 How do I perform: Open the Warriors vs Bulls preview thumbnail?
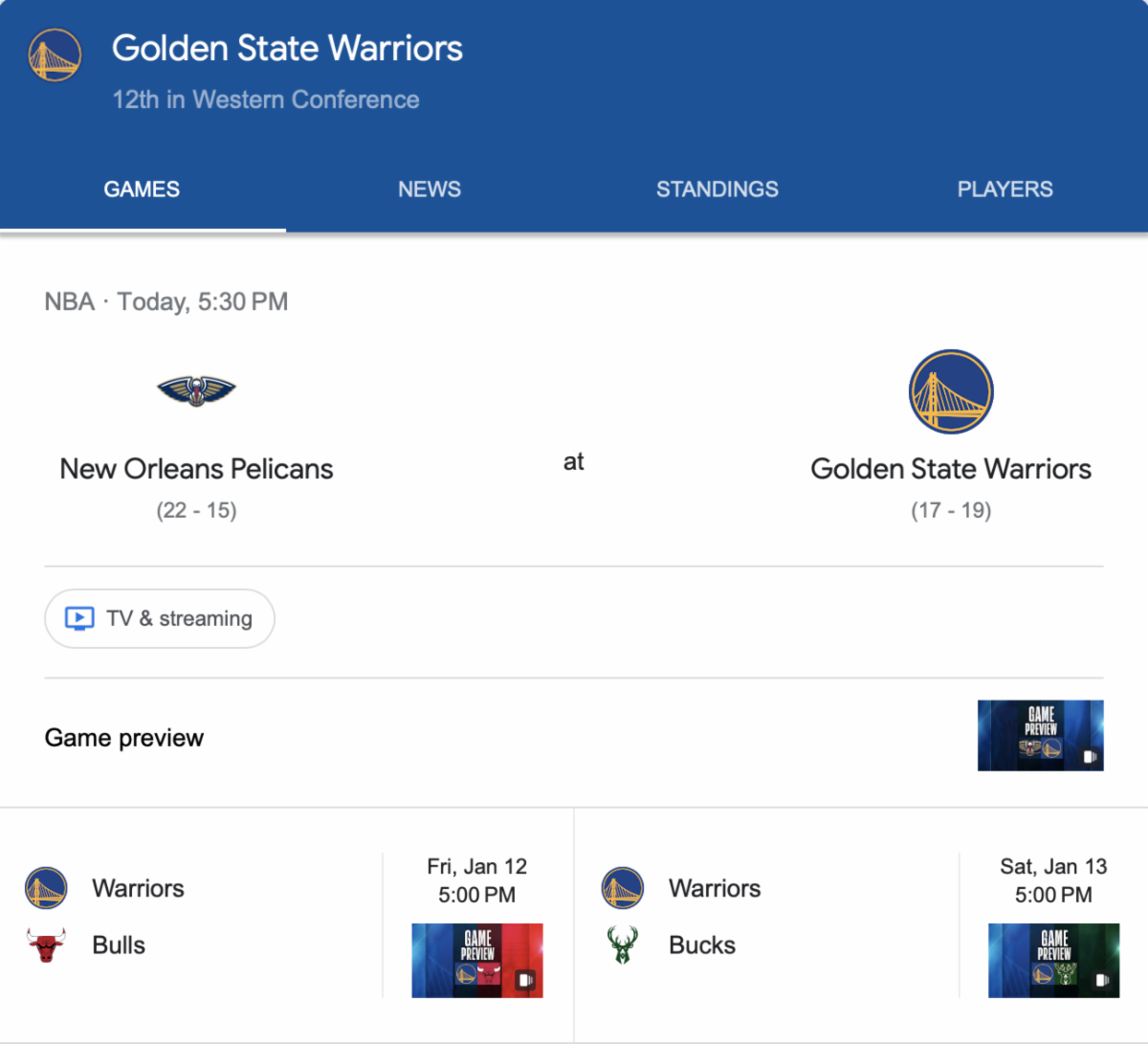point(477,960)
